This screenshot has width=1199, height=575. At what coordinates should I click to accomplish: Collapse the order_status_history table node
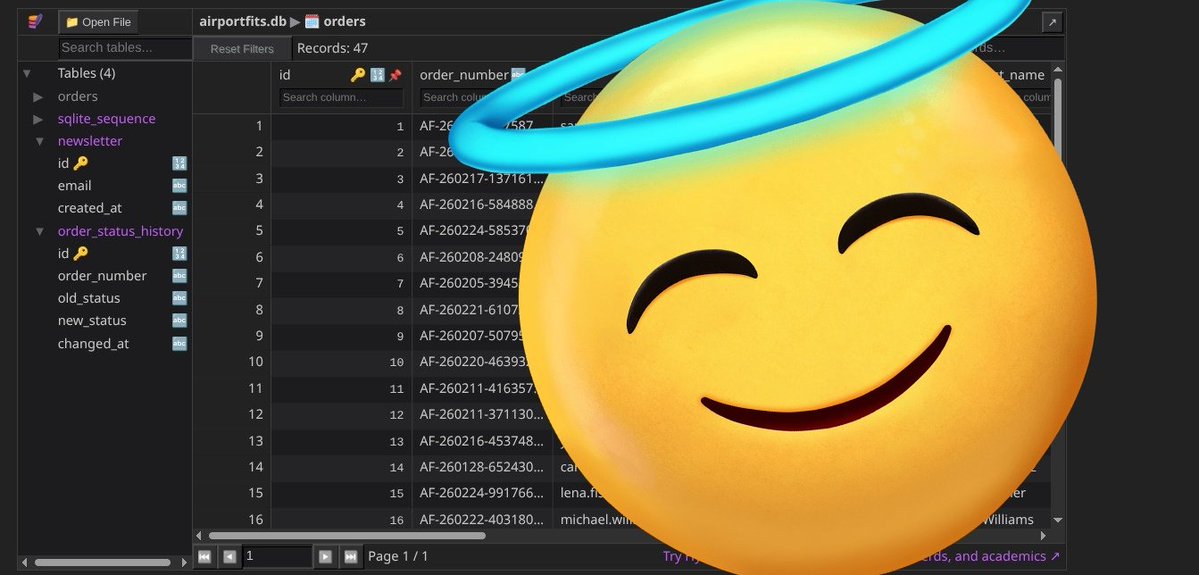(x=40, y=231)
